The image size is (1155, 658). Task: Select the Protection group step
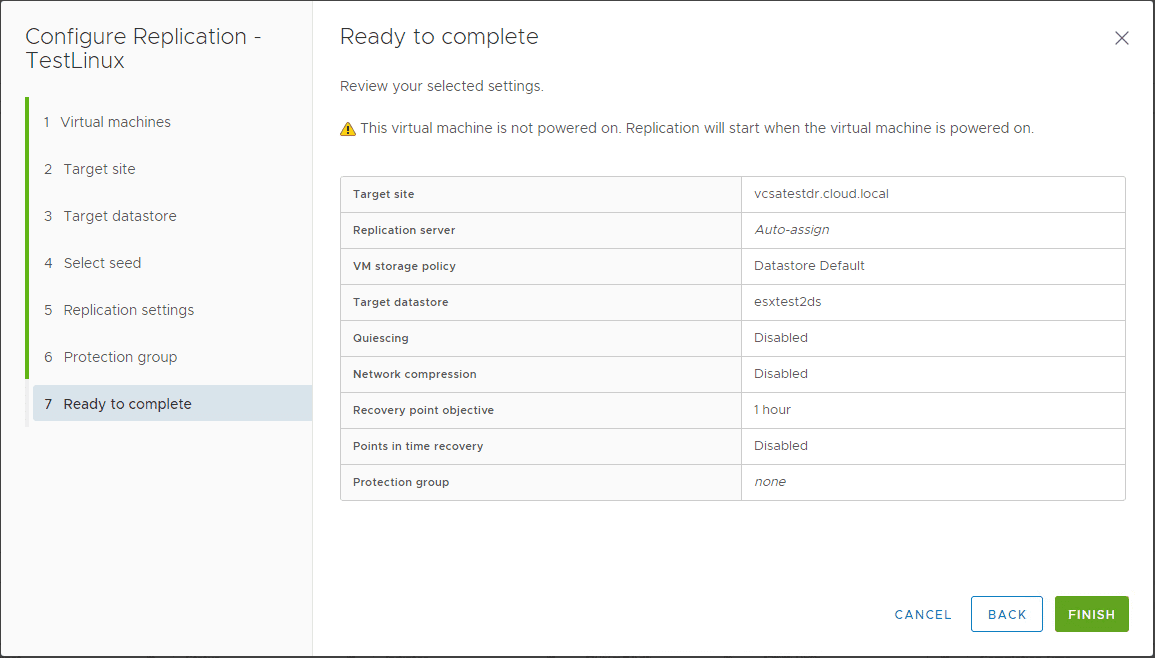[121, 356]
